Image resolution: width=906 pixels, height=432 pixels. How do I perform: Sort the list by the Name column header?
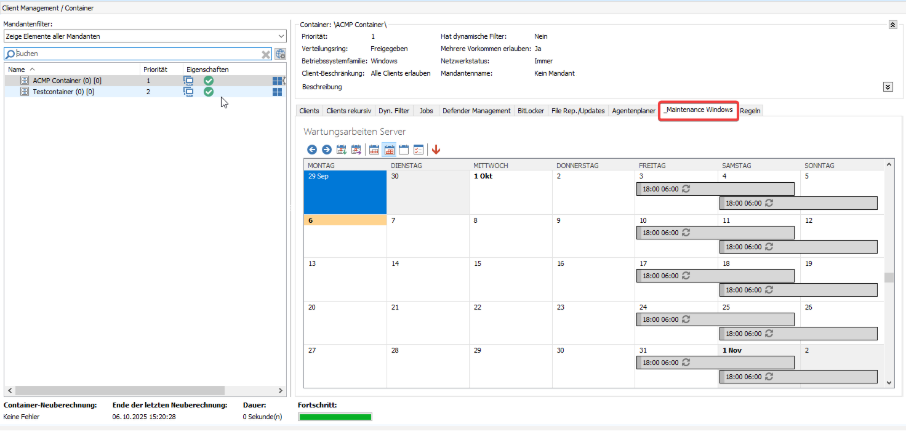coord(17,69)
